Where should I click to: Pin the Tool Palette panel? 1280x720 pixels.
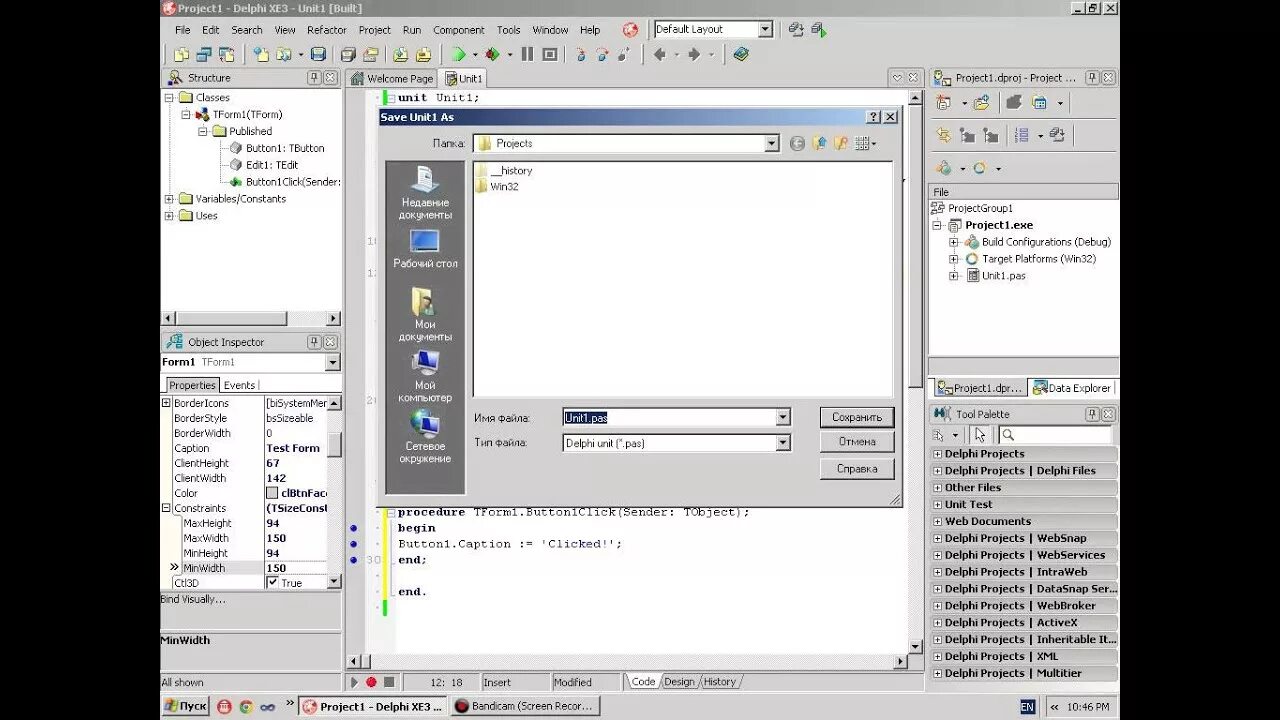(1092, 414)
